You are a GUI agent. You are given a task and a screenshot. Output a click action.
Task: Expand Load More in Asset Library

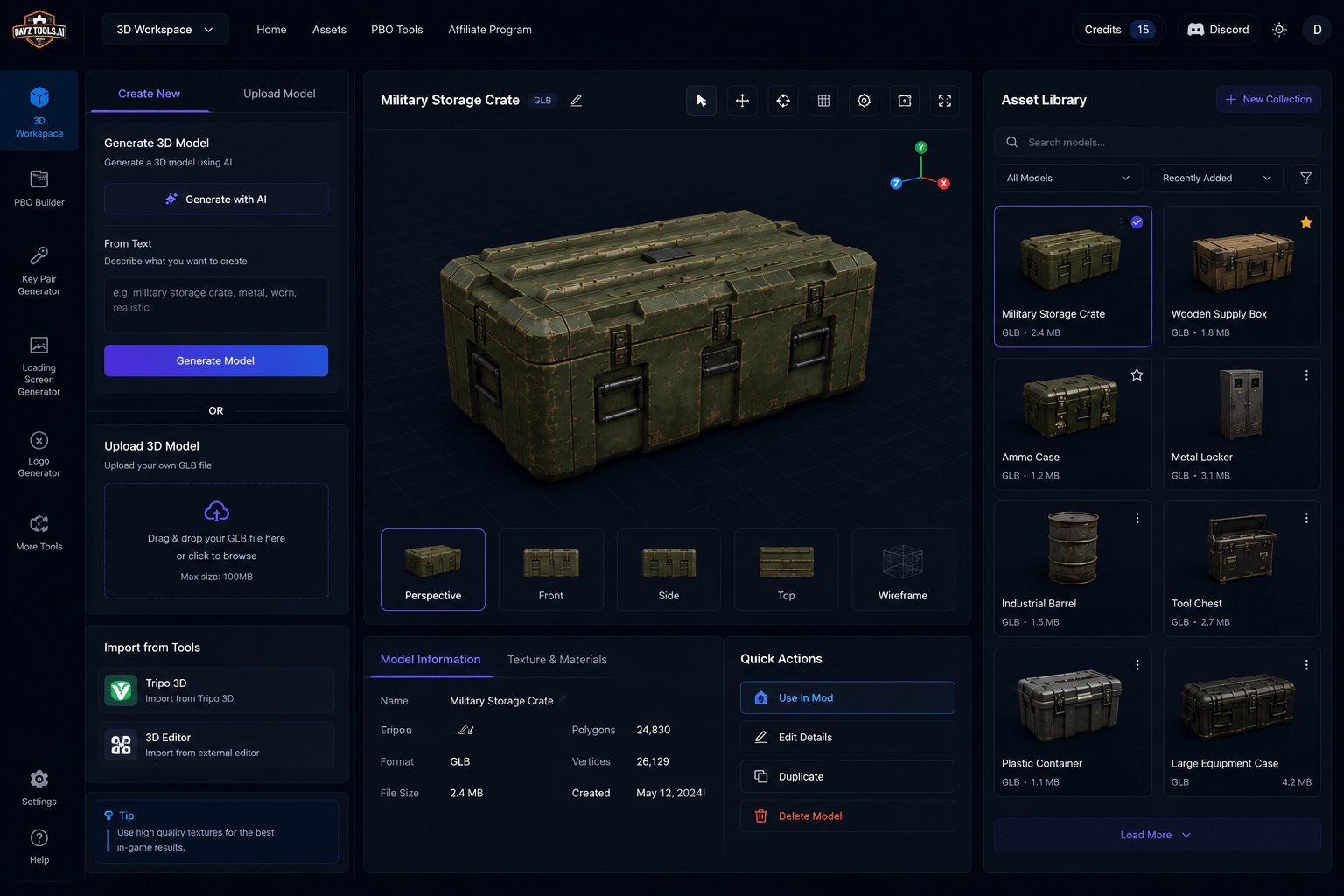pos(1157,835)
